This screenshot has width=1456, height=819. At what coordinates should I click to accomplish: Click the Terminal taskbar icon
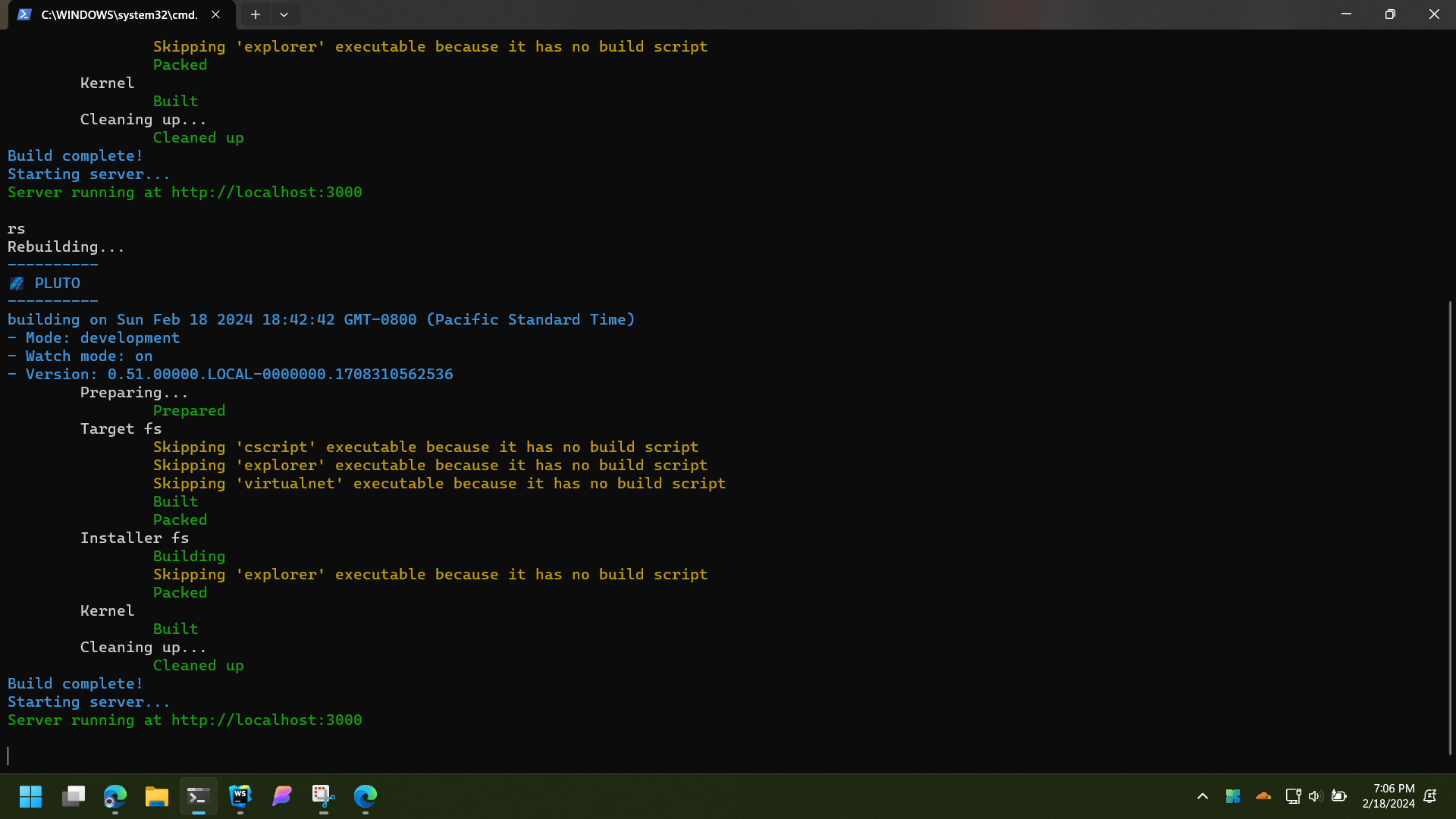[x=199, y=796]
